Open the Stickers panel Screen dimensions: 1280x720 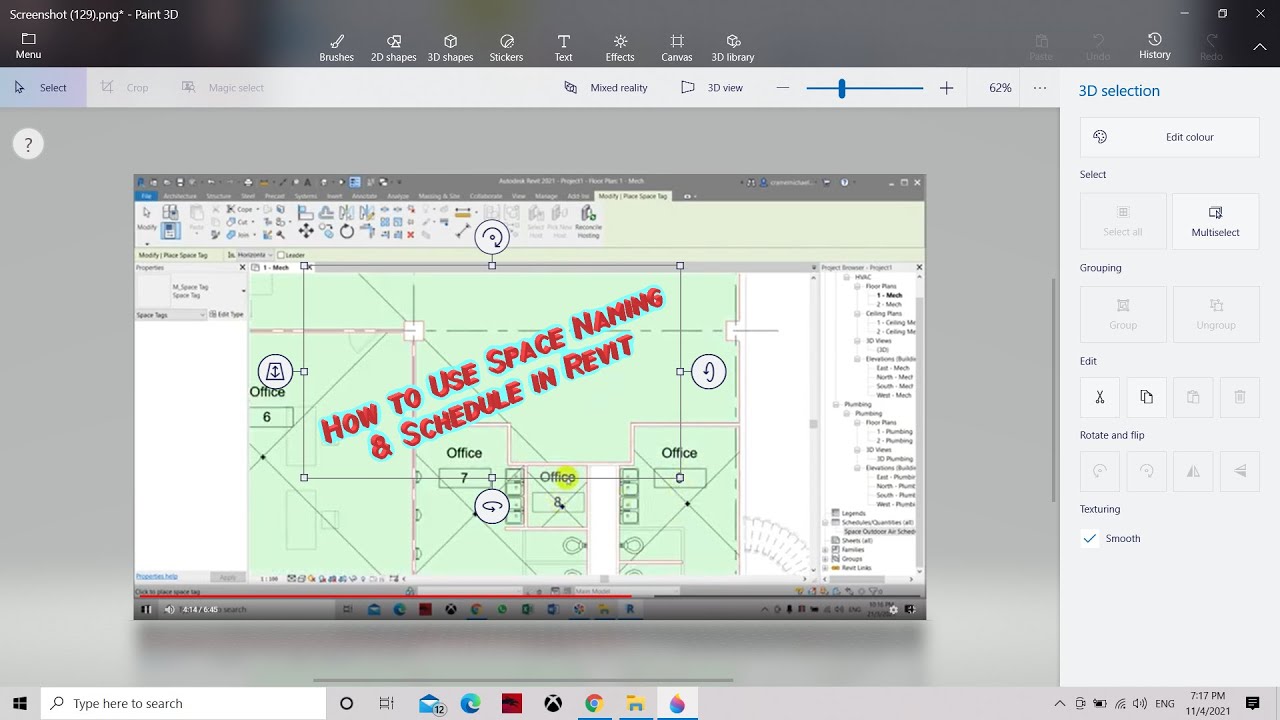[506, 48]
